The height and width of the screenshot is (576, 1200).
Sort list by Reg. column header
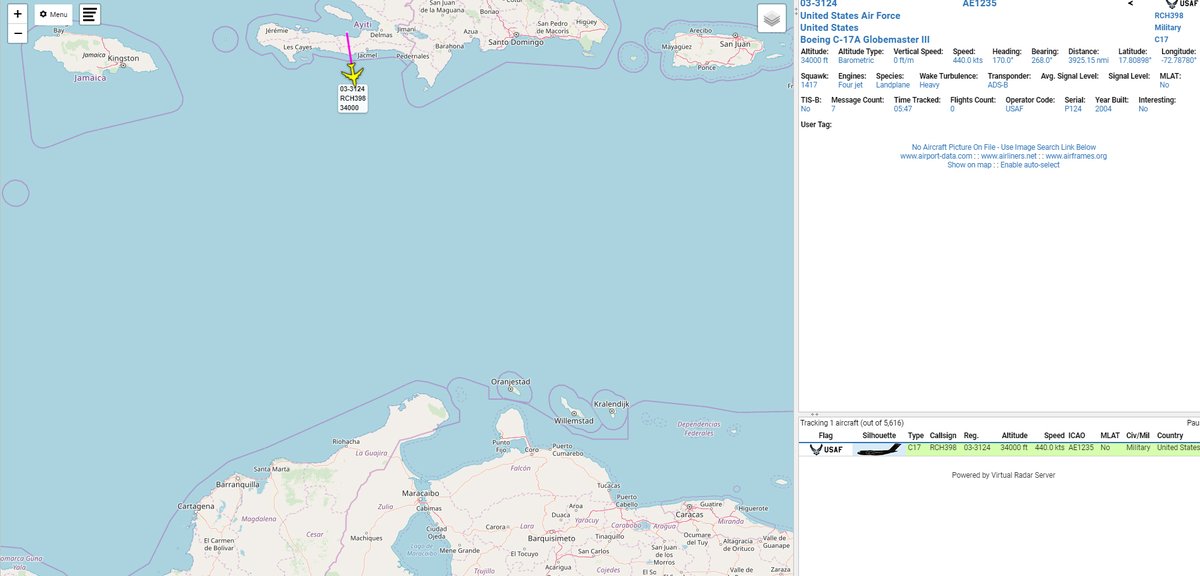click(x=971, y=436)
